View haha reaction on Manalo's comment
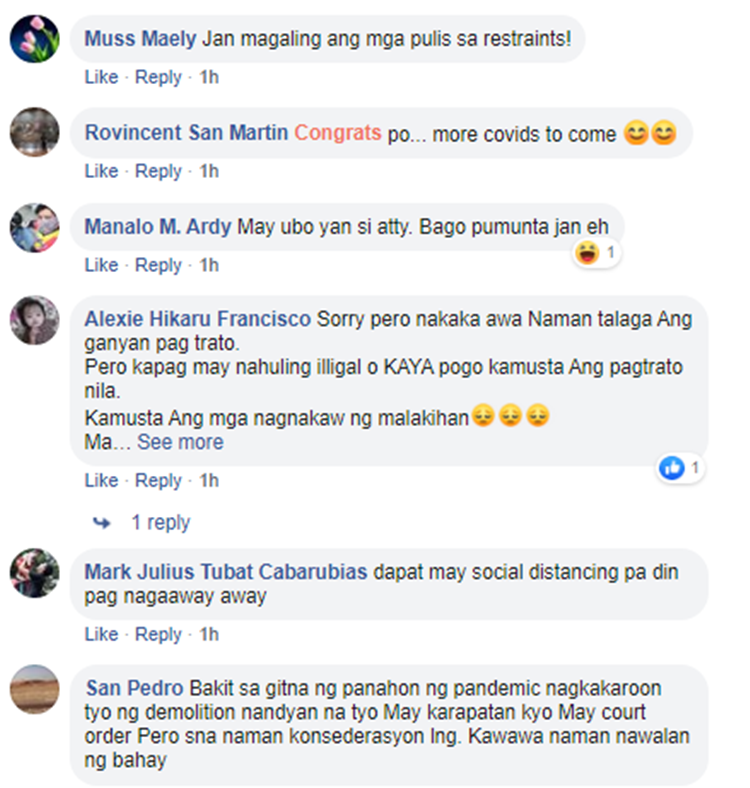750x788 pixels. pyautogui.click(x=587, y=252)
